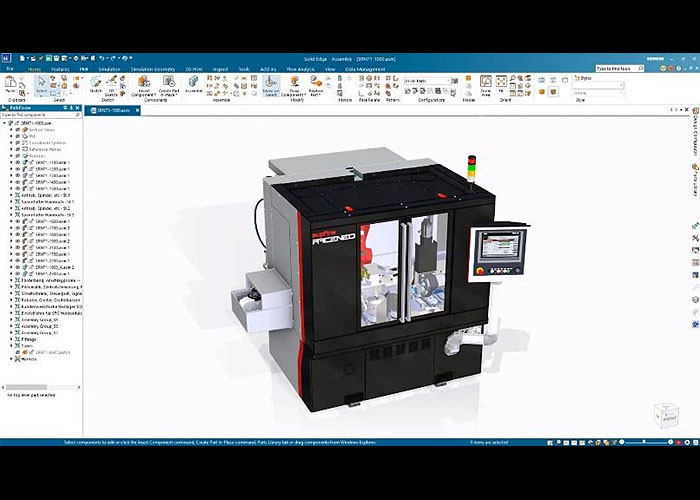Open the Features ribbon tab
The width and height of the screenshot is (700, 500).
60,69
